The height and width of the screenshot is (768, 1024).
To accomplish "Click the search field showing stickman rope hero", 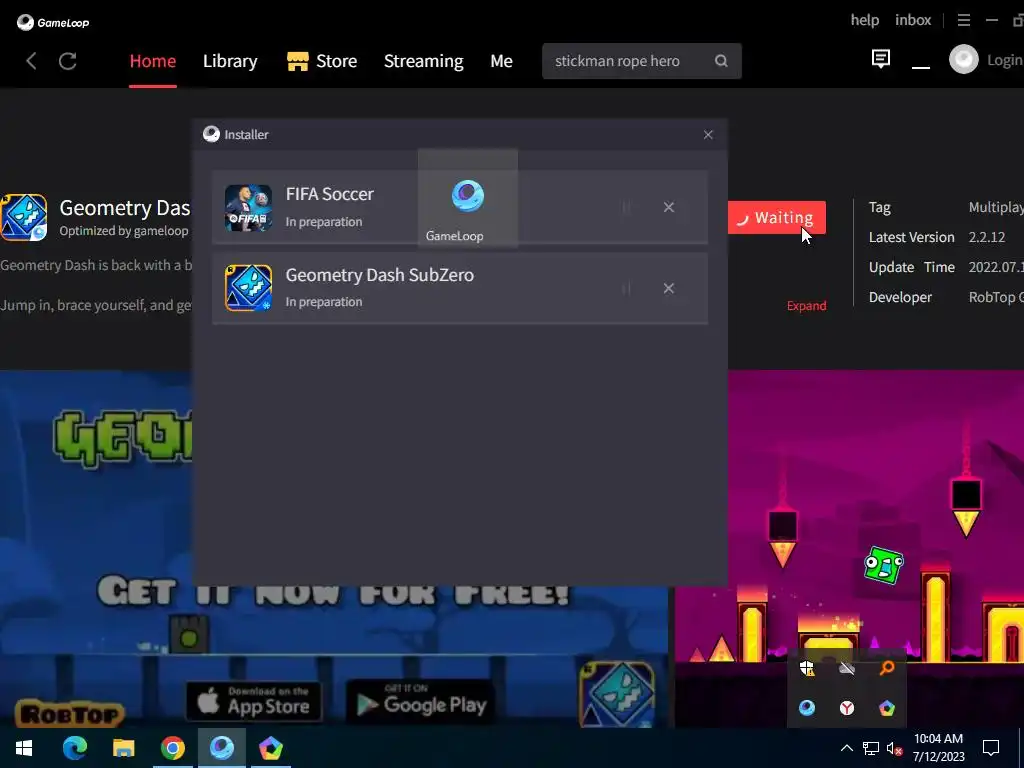I will [641, 61].
